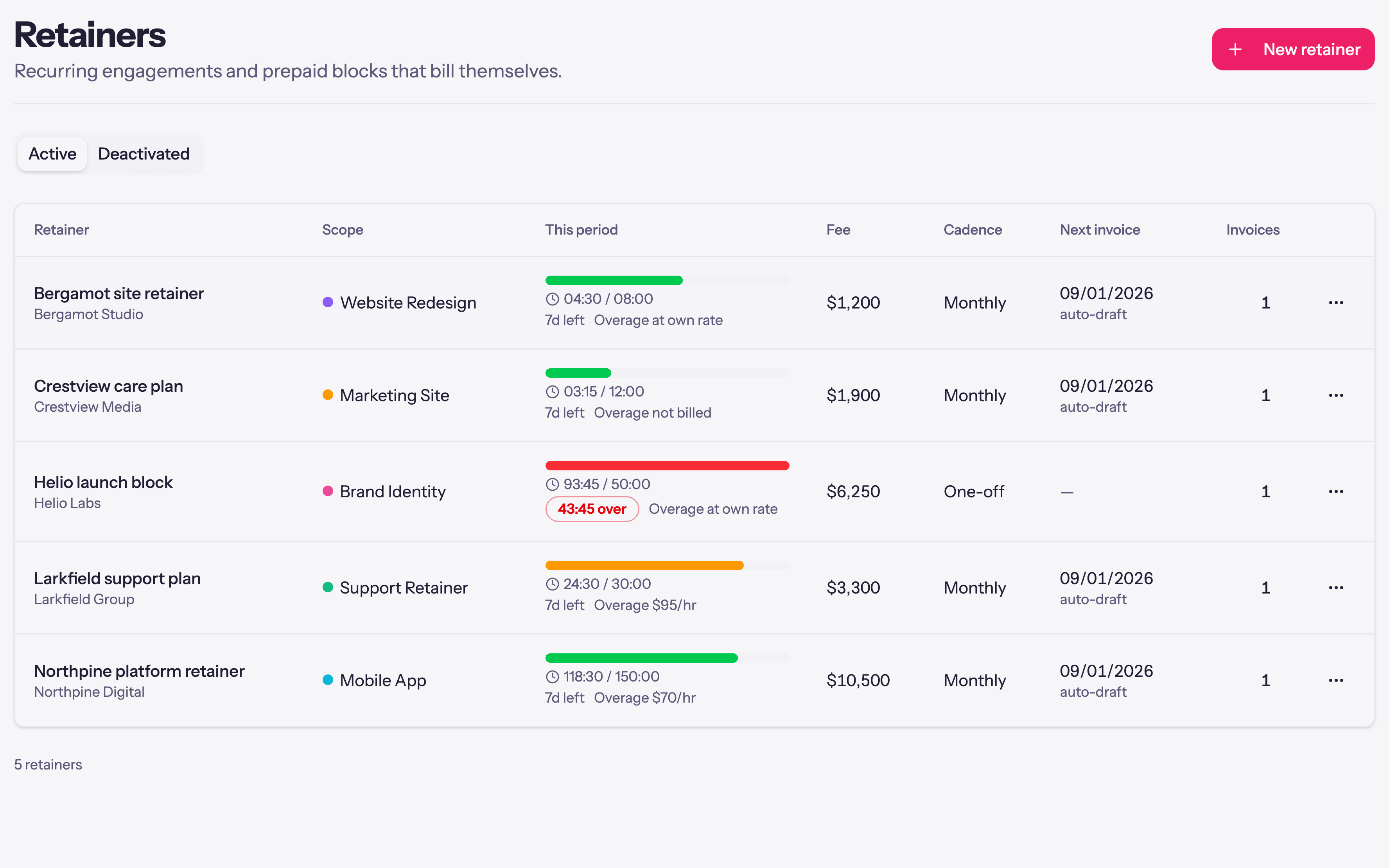Click the Retainer column header
Screen dimensions: 1389x868
point(61,230)
